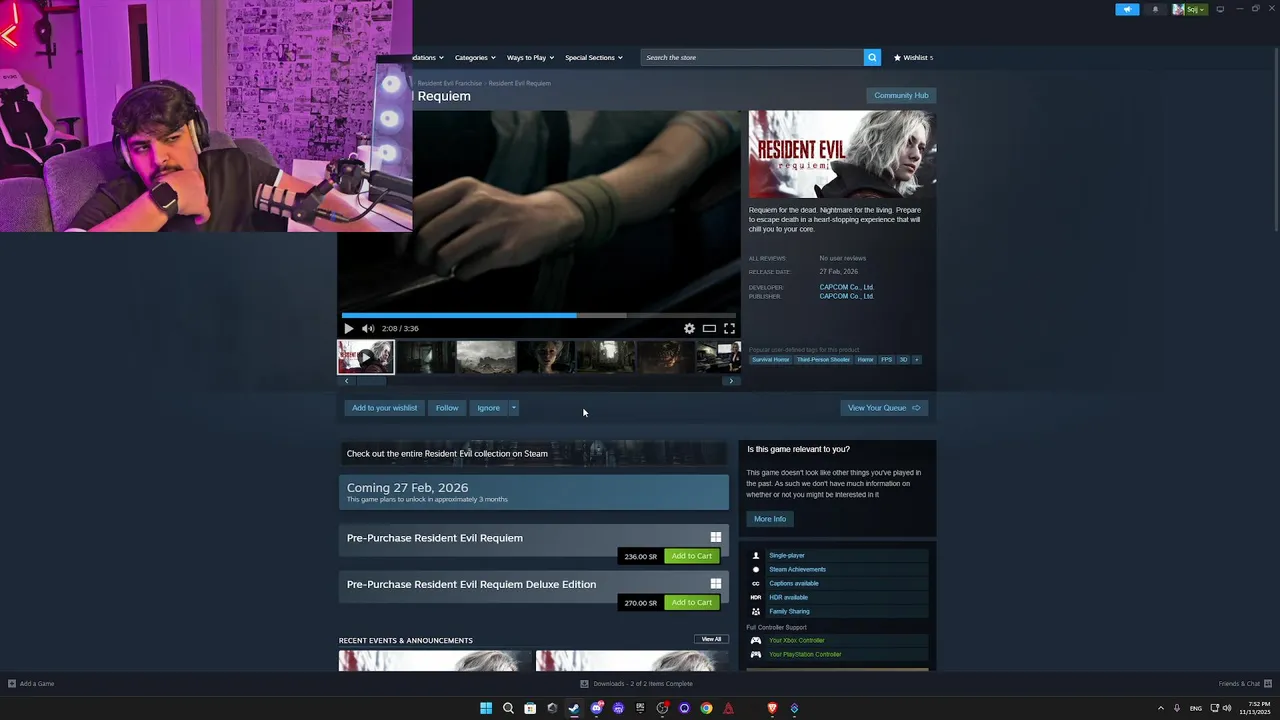The width and height of the screenshot is (1280, 720).
Task: Click CAPCOM Co., Ltd. publisher link
Action: point(846,296)
